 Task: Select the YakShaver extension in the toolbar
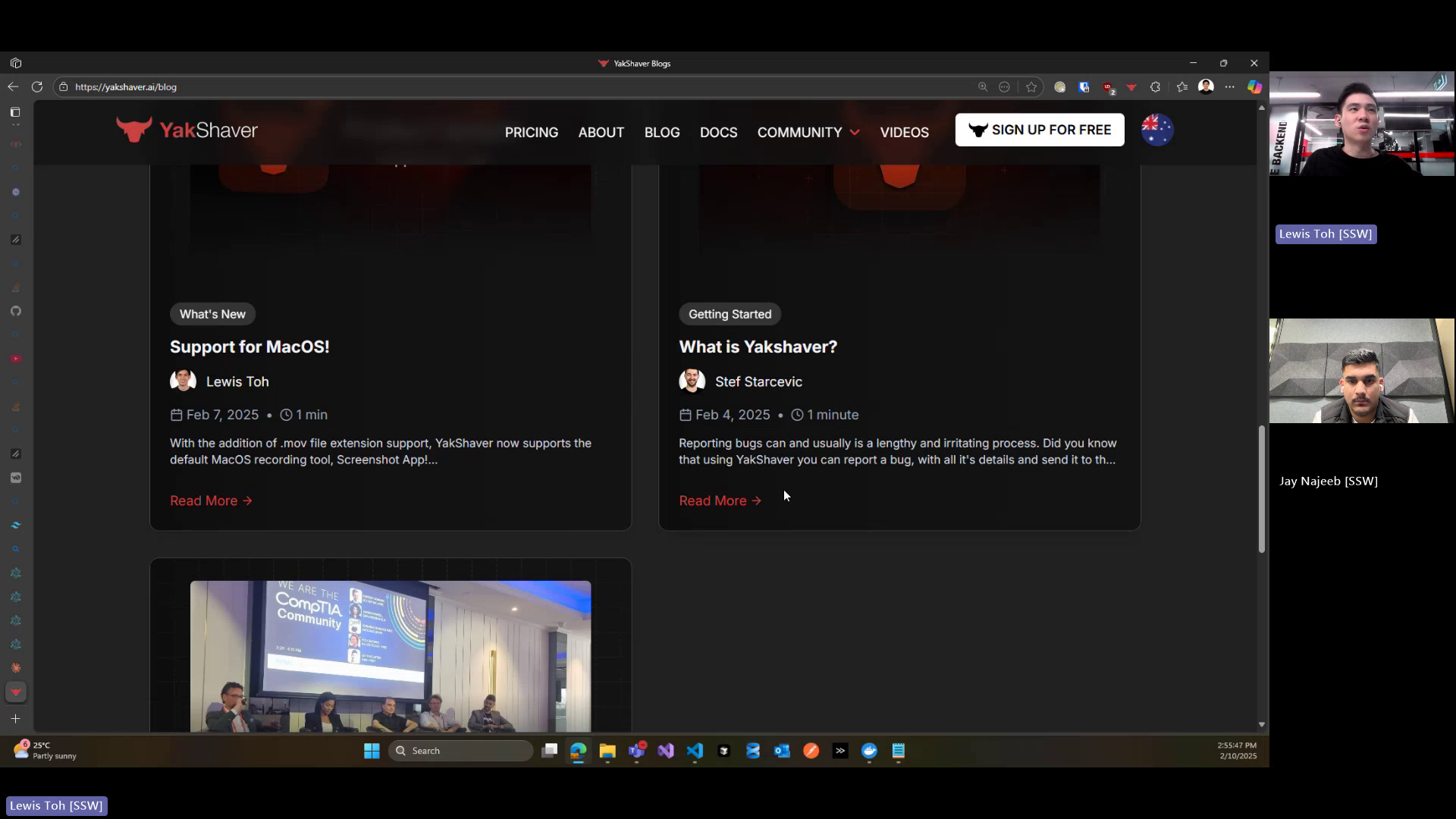pyautogui.click(x=1131, y=86)
